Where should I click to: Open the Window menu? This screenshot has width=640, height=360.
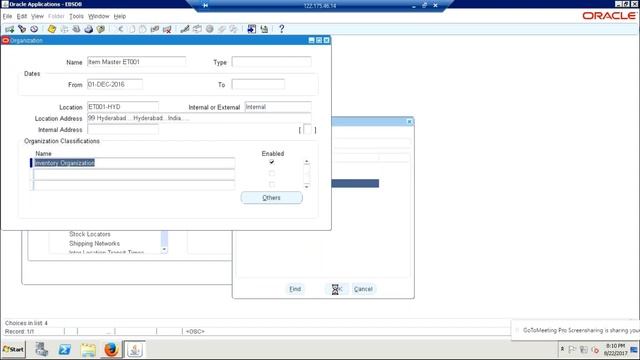coord(99,16)
